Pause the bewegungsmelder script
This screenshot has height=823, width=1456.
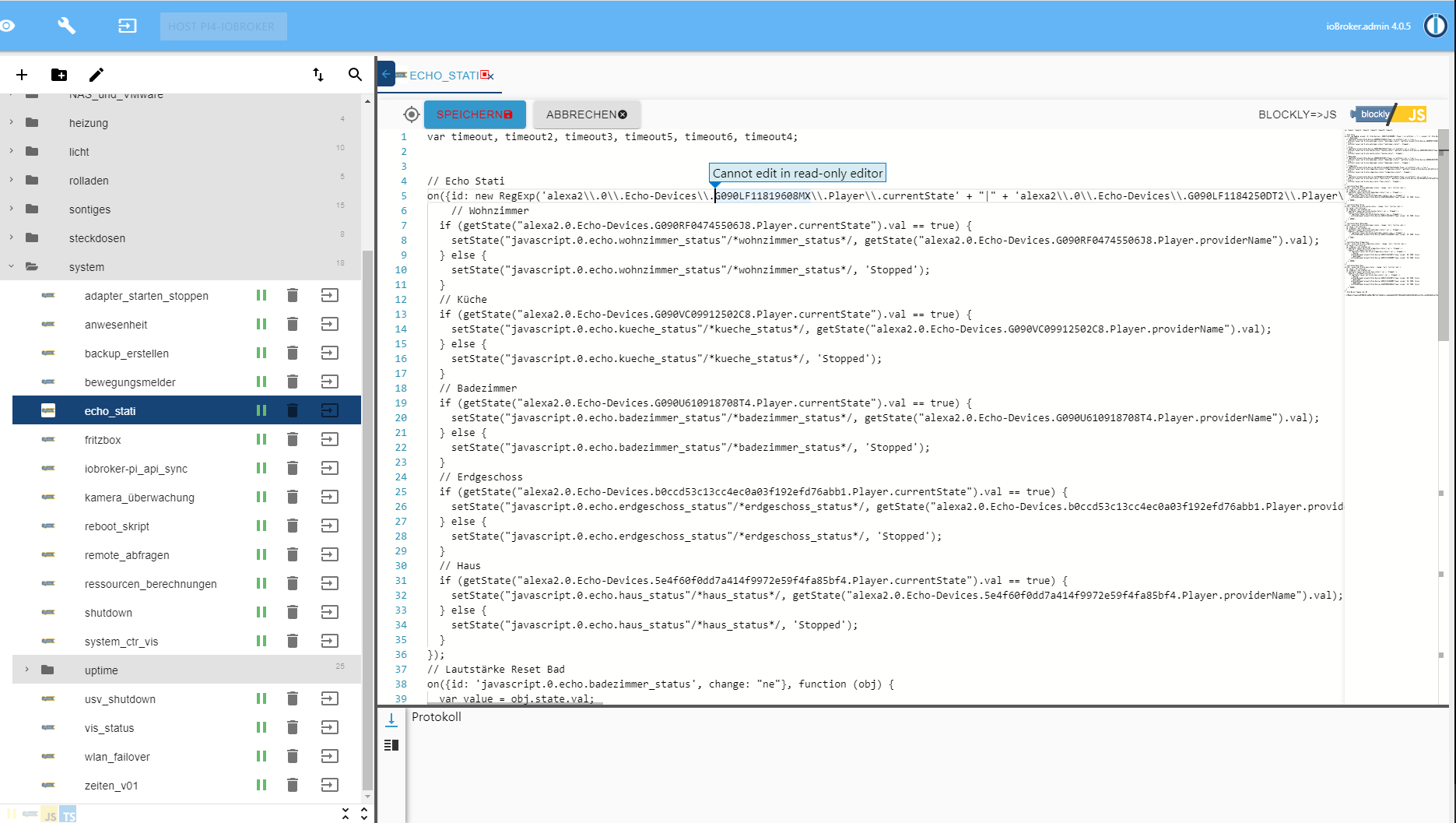tap(261, 382)
